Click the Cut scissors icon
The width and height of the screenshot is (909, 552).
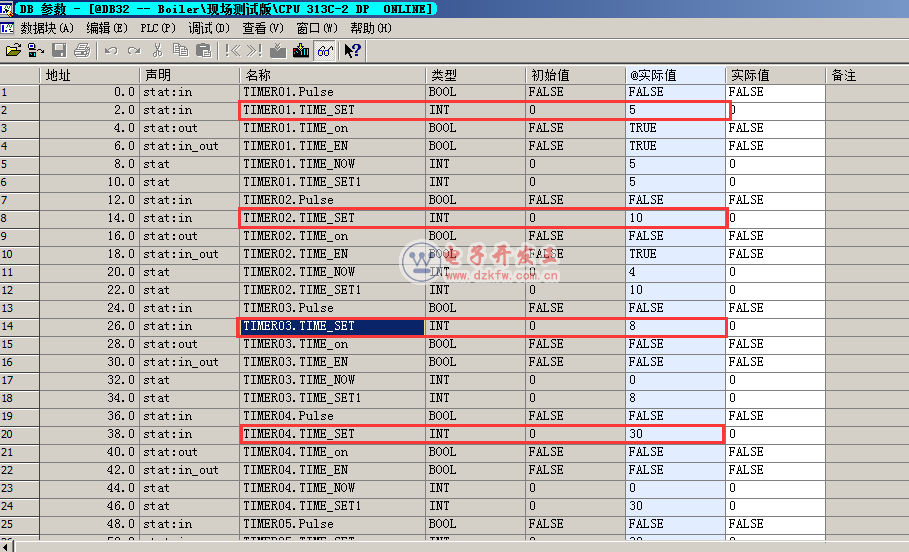pos(157,50)
